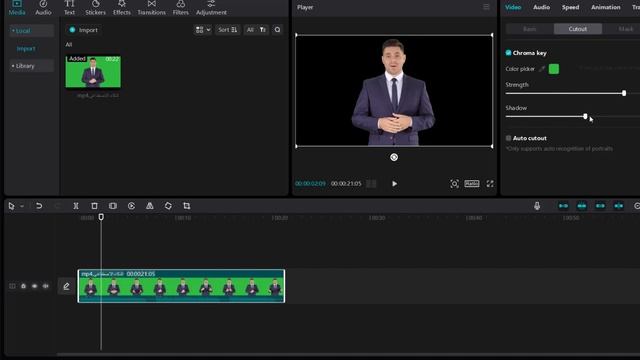Viewport: 640px width, 360px height.
Task: Select the green screen media thumbnail
Action: click(x=93, y=72)
